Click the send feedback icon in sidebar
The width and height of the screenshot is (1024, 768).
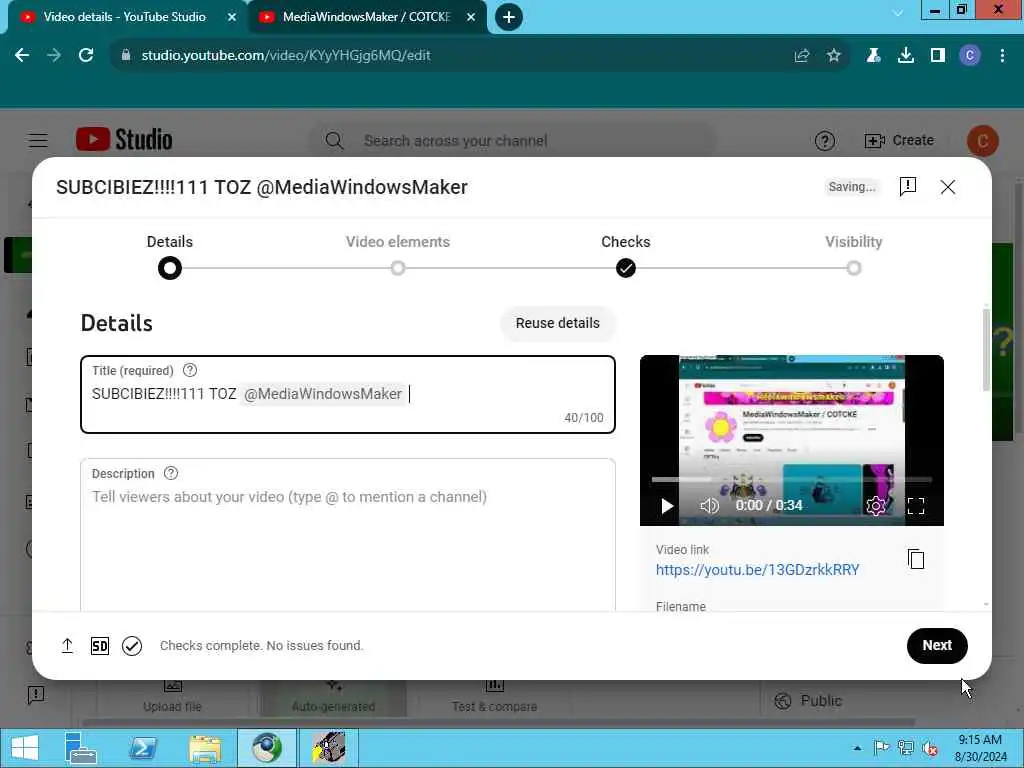click(x=36, y=695)
